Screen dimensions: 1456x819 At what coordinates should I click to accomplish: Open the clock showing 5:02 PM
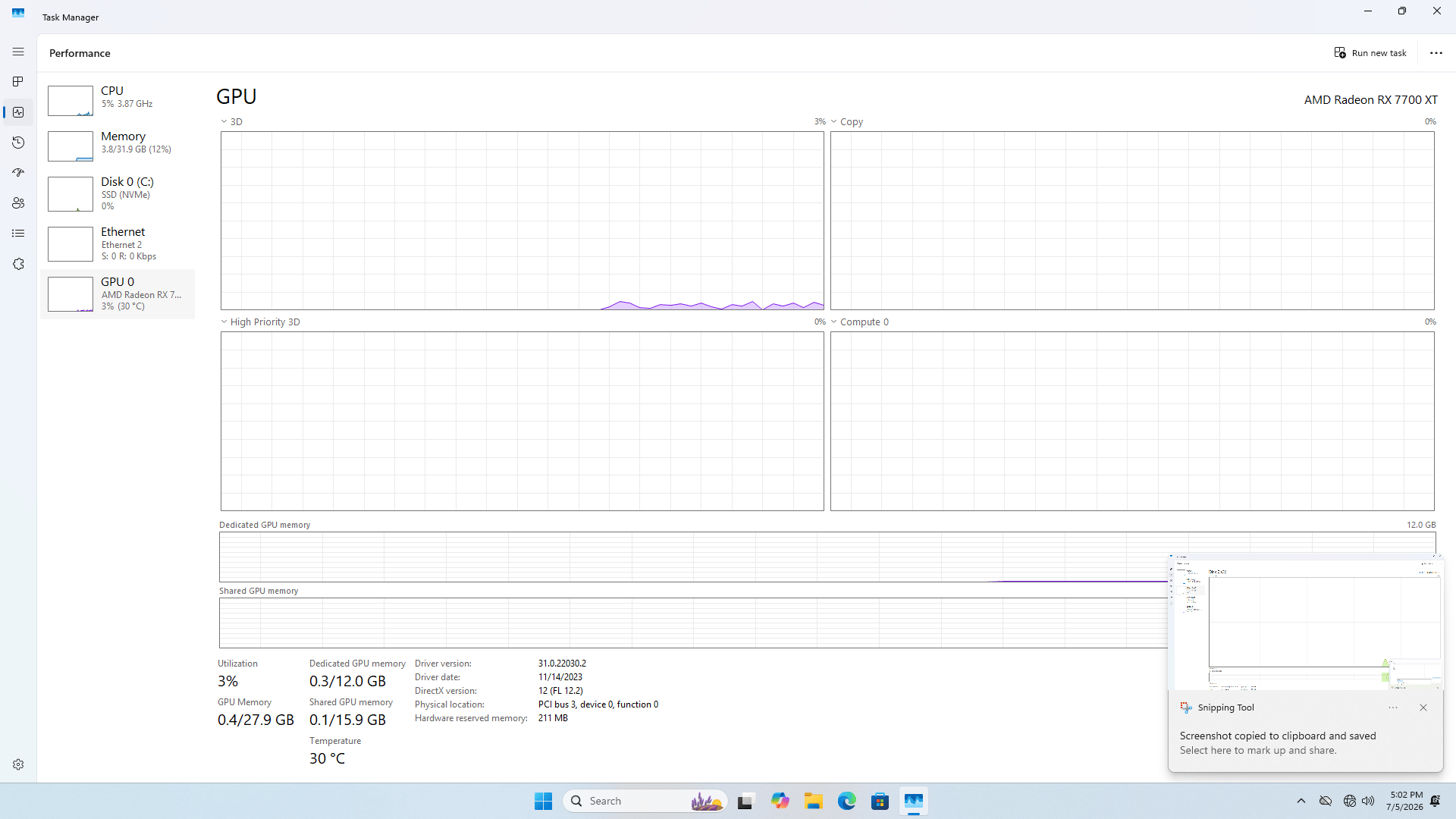[1404, 801]
